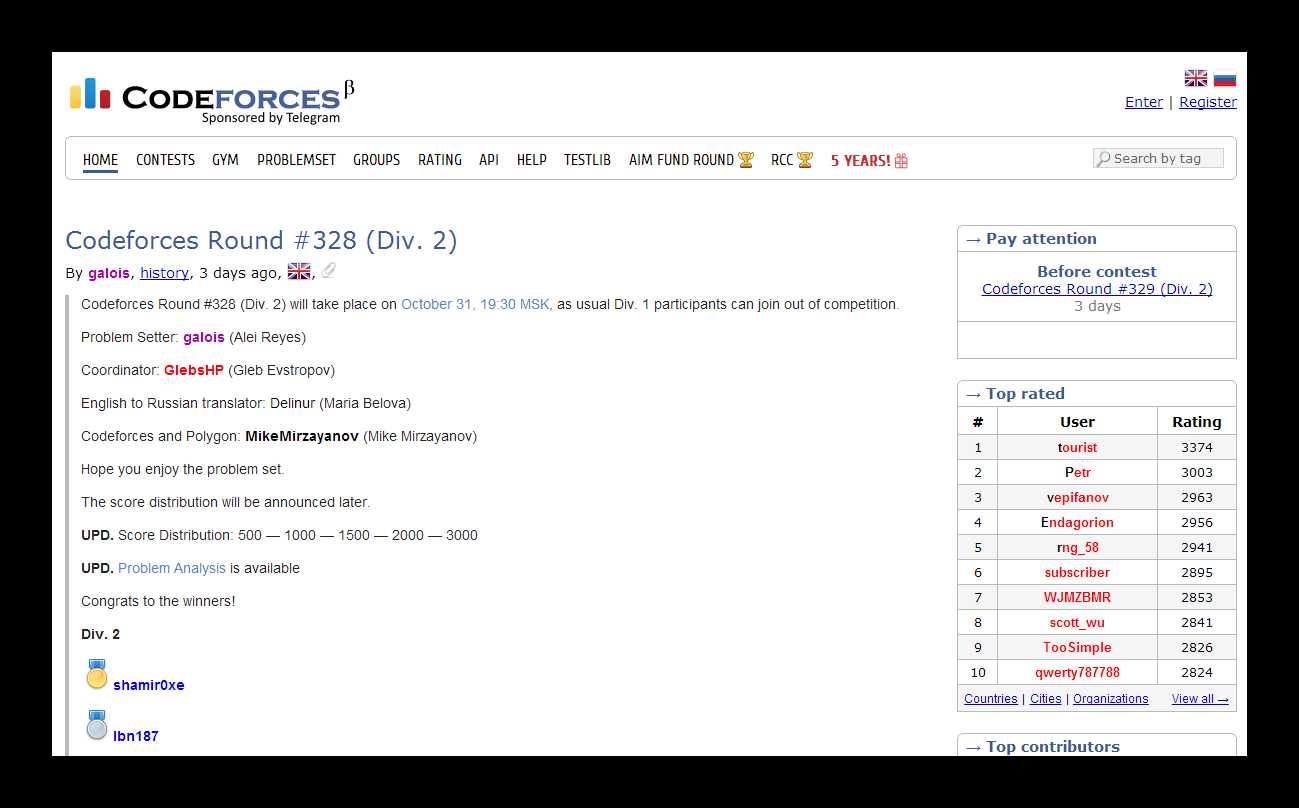
Task: Click the gold medal icon near shamir0xe
Action: [x=96, y=675]
